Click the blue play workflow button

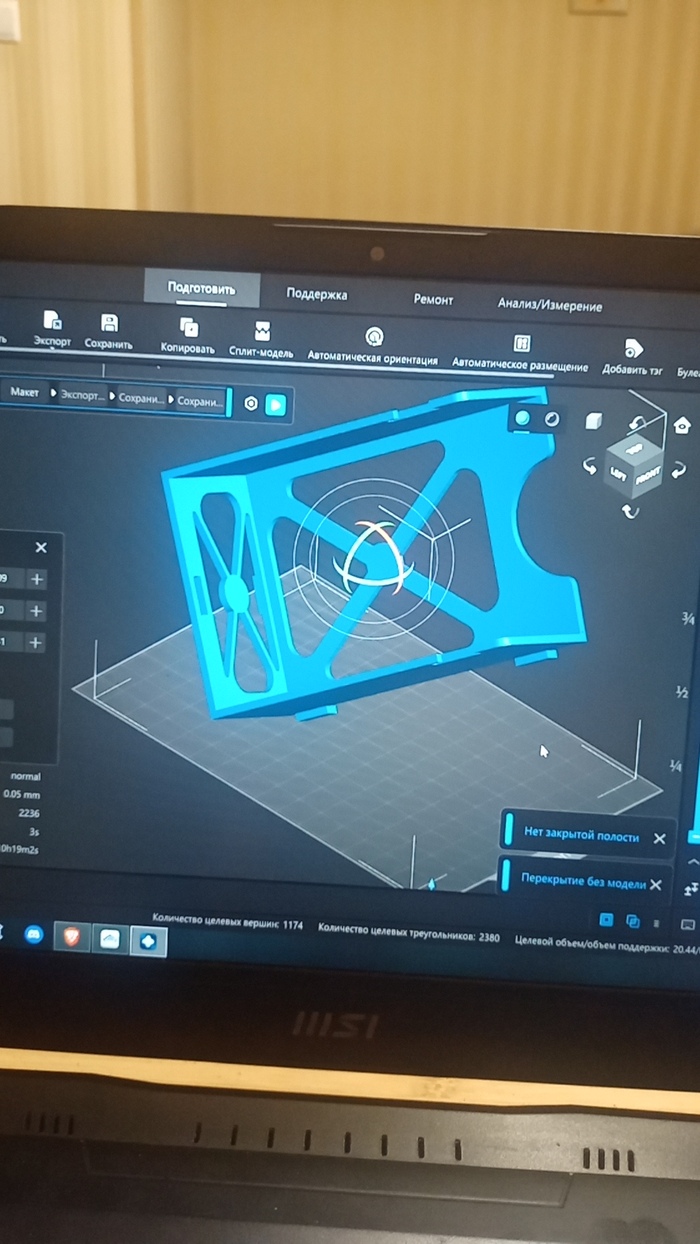276,405
